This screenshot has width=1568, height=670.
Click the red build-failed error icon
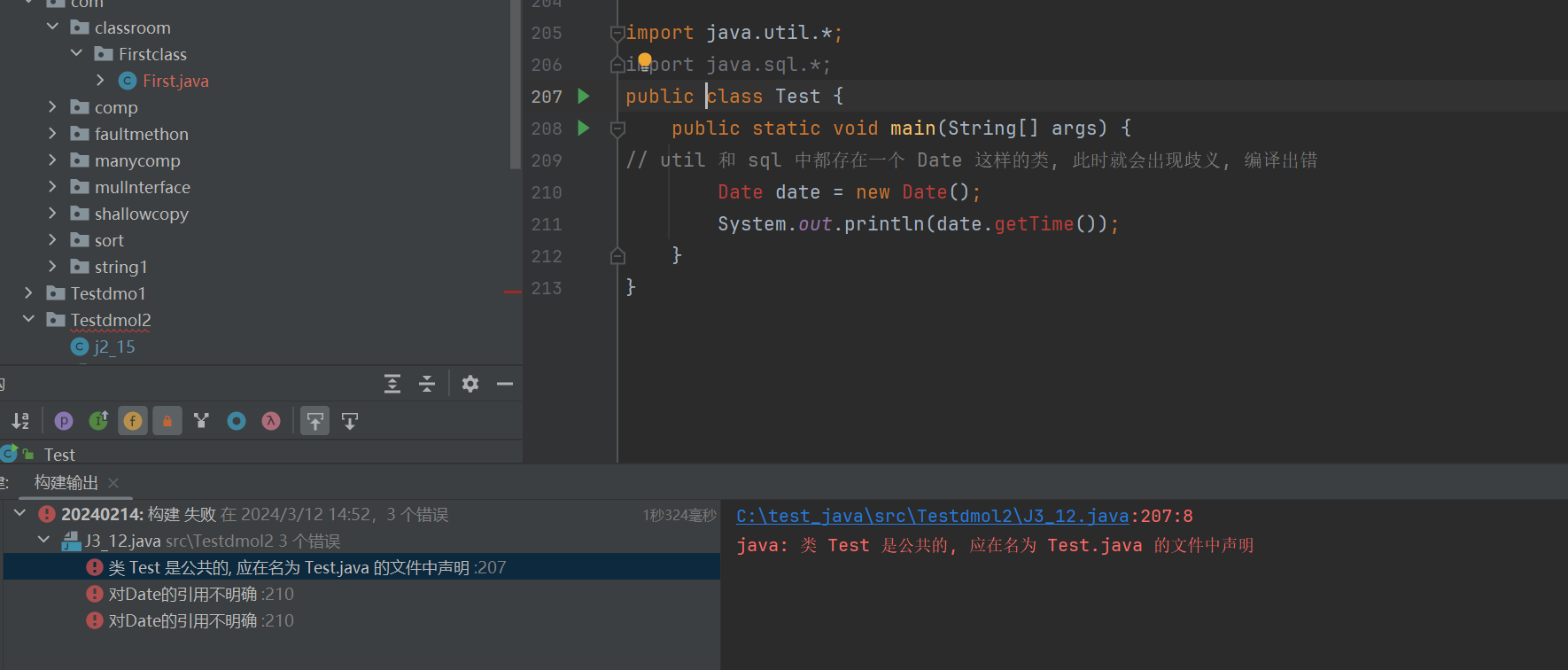pyautogui.click(x=47, y=514)
